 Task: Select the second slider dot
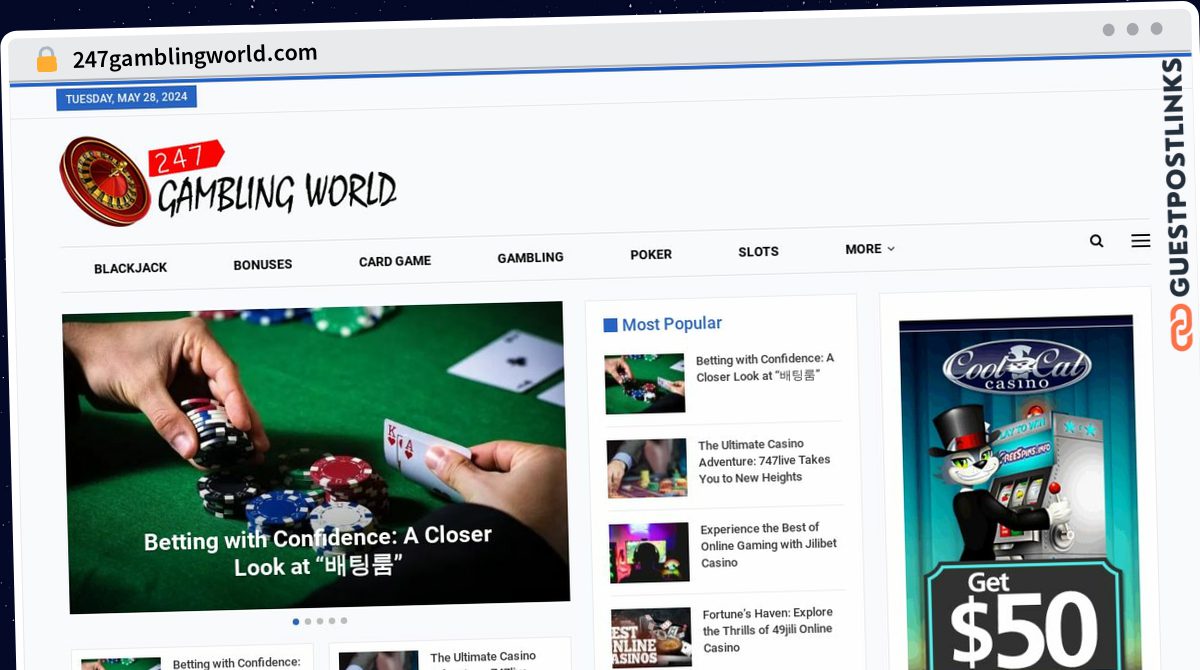tap(308, 621)
